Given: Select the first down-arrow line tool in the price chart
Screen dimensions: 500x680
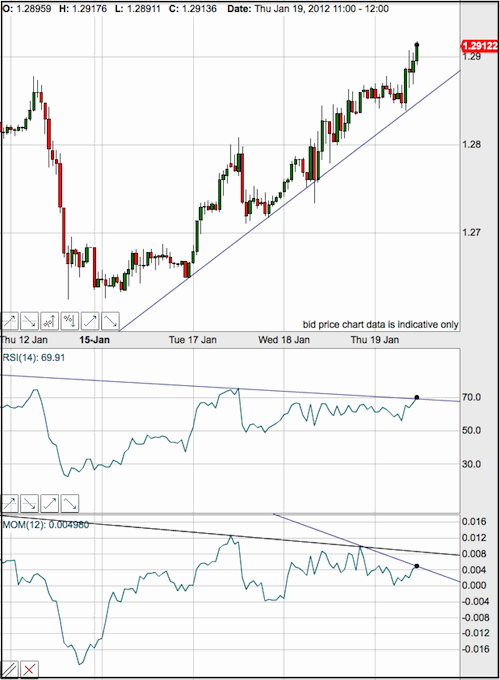Looking at the screenshot, I should [29, 321].
